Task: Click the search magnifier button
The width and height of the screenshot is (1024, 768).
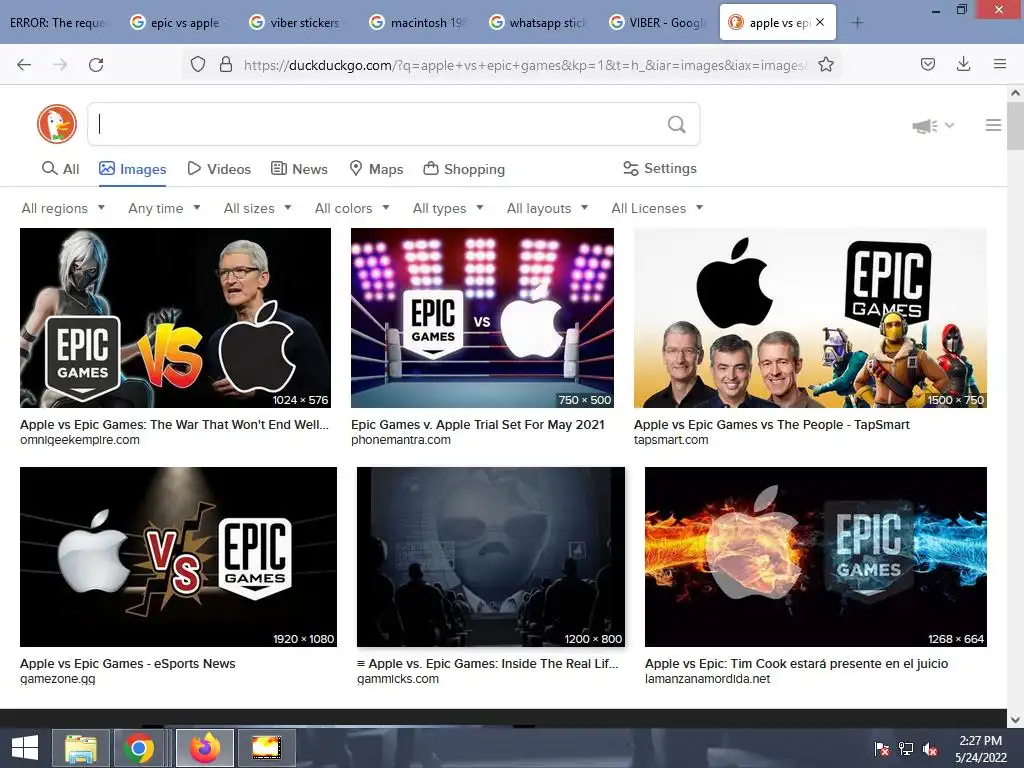Action: [x=677, y=124]
